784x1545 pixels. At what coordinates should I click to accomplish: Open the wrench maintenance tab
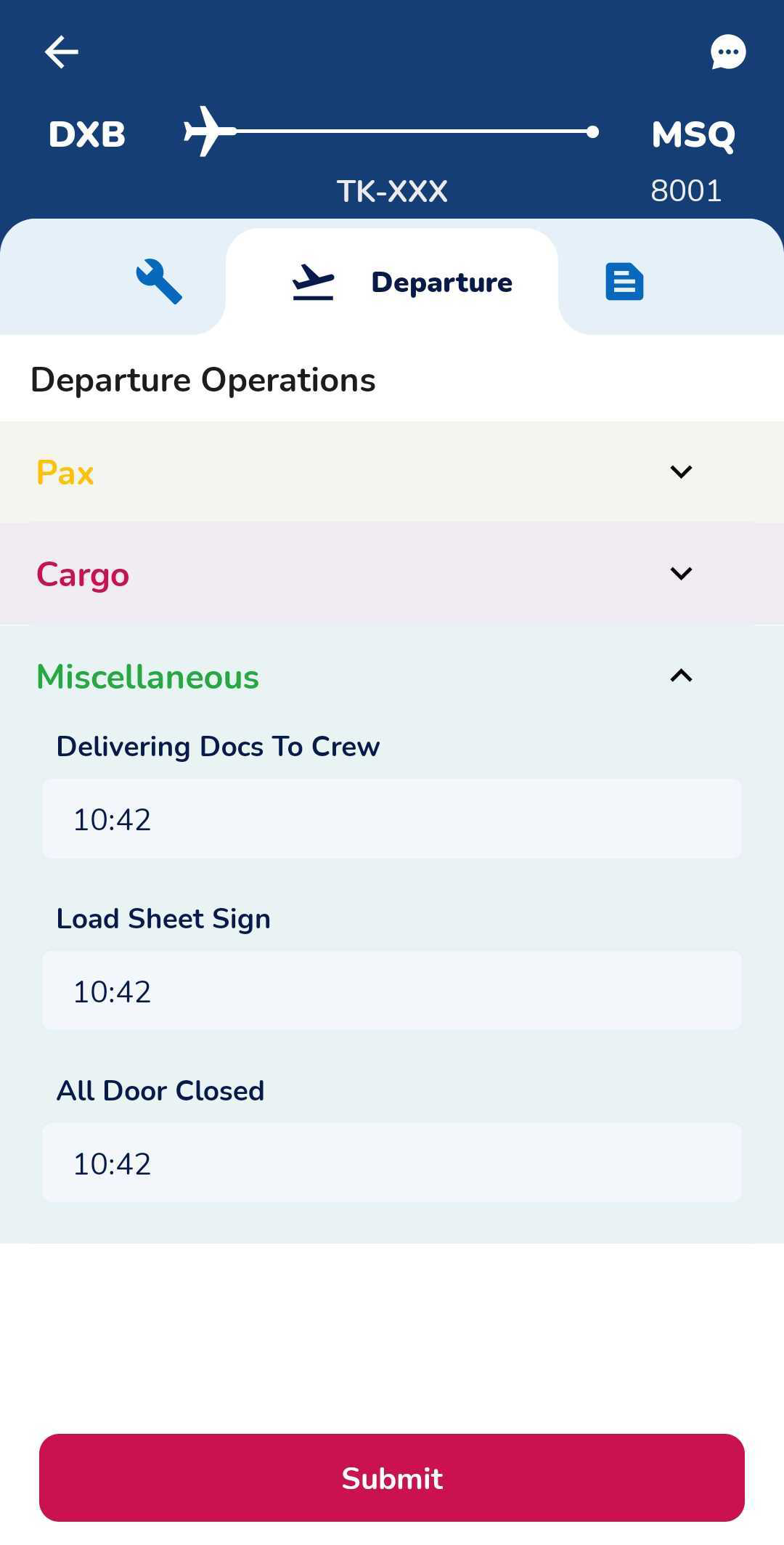coord(159,282)
